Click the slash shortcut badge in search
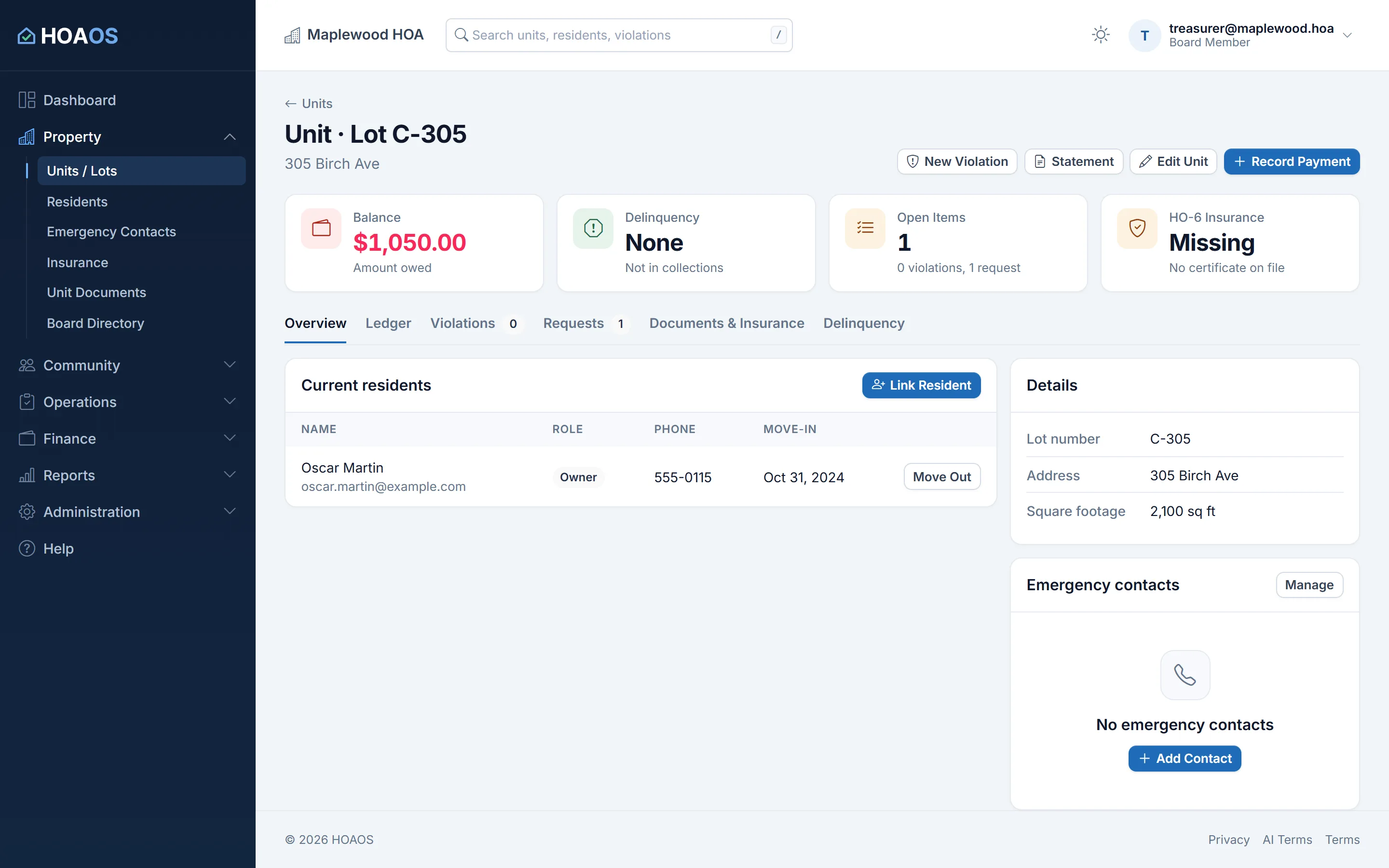The height and width of the screenshot is (868, 1389). coord(778,35)
